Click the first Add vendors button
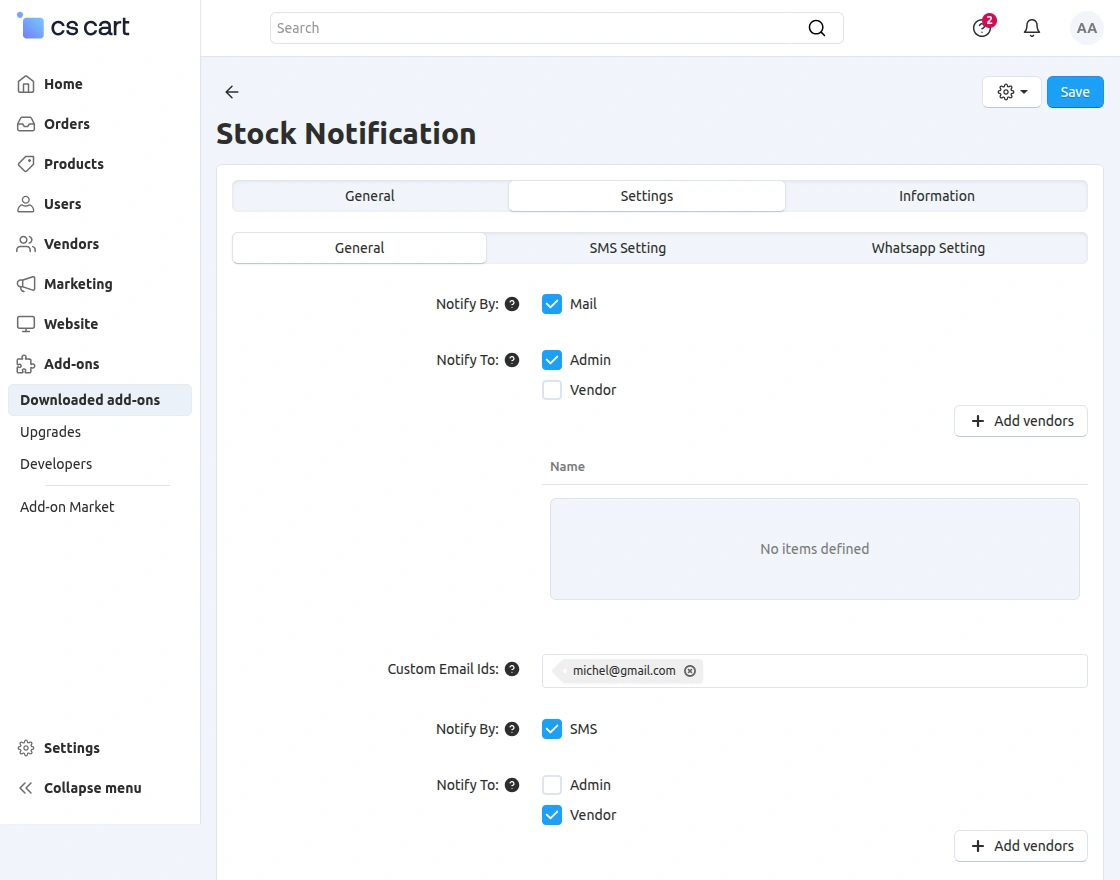The height and width of the screenshot is (880, 1120). 1021,421
